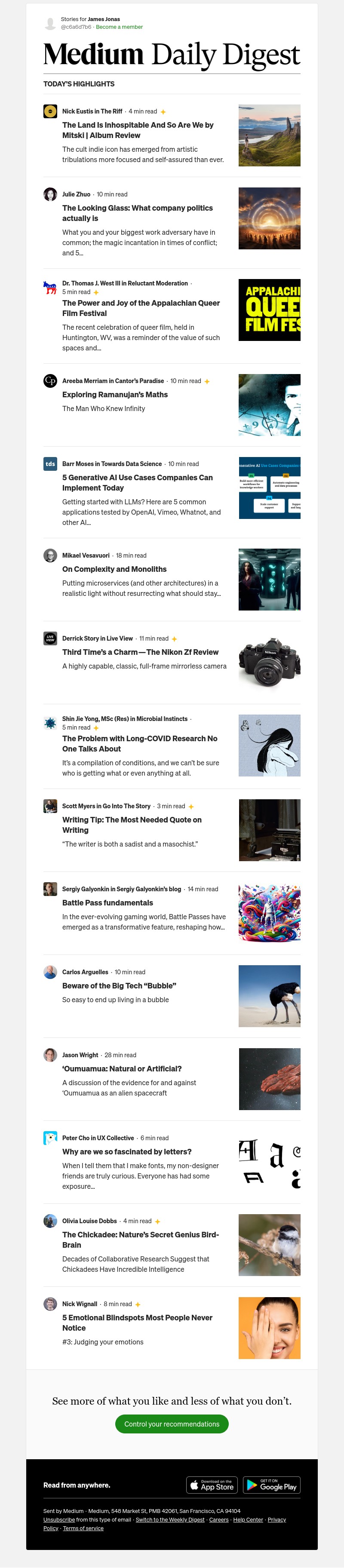This screenshot has width=344, height=1568.
Task: Click the James Jonas profile avatar
Action: [x=50, y=23]
